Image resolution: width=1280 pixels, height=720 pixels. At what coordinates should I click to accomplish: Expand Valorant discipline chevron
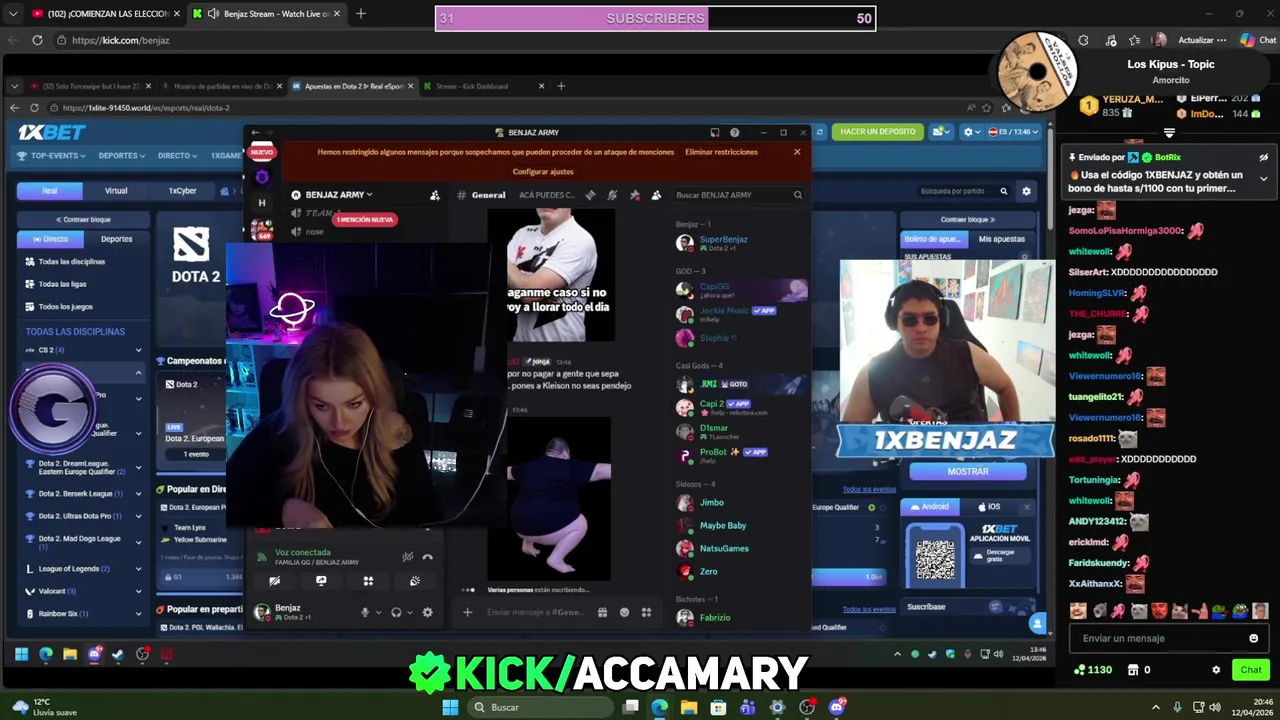(139, 591)
